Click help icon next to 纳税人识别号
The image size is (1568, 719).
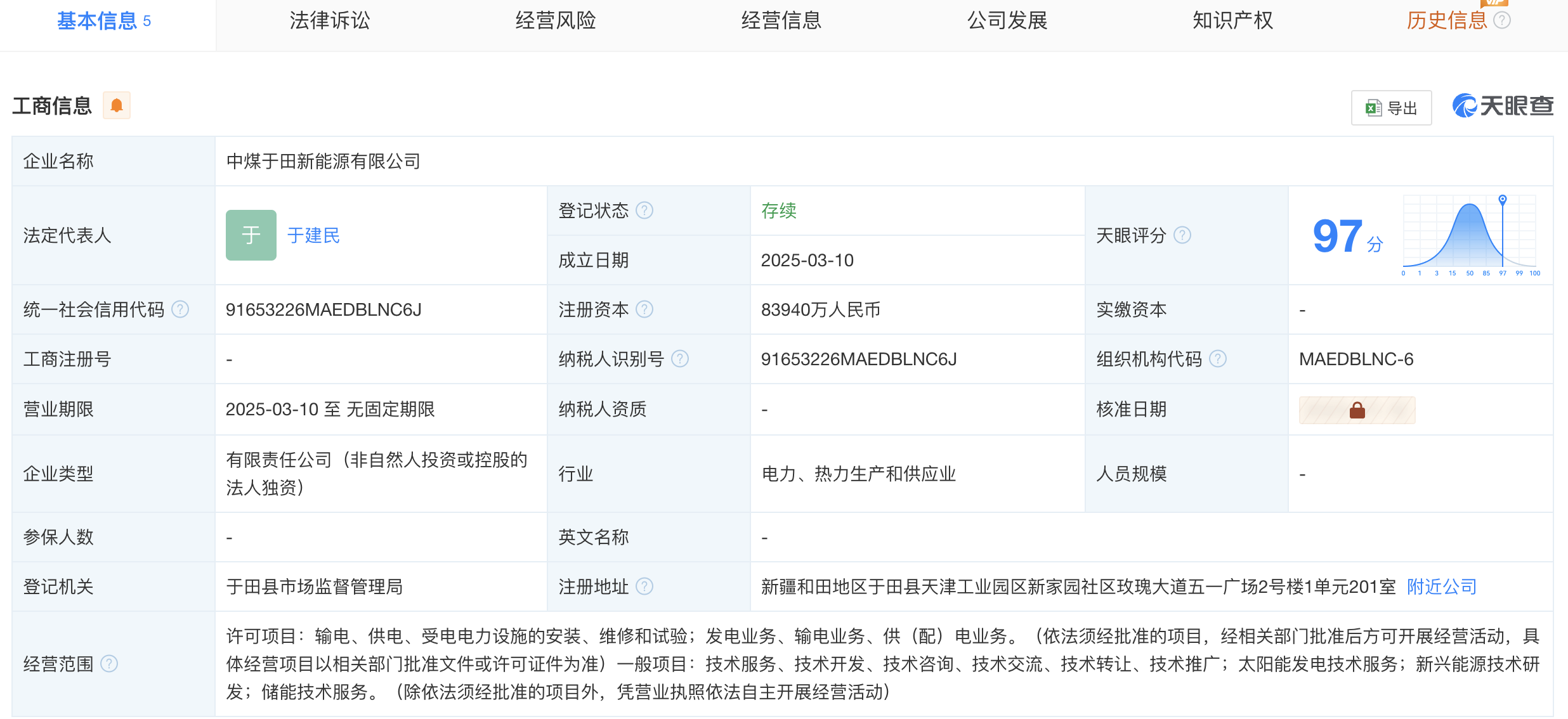pos(680,359)
